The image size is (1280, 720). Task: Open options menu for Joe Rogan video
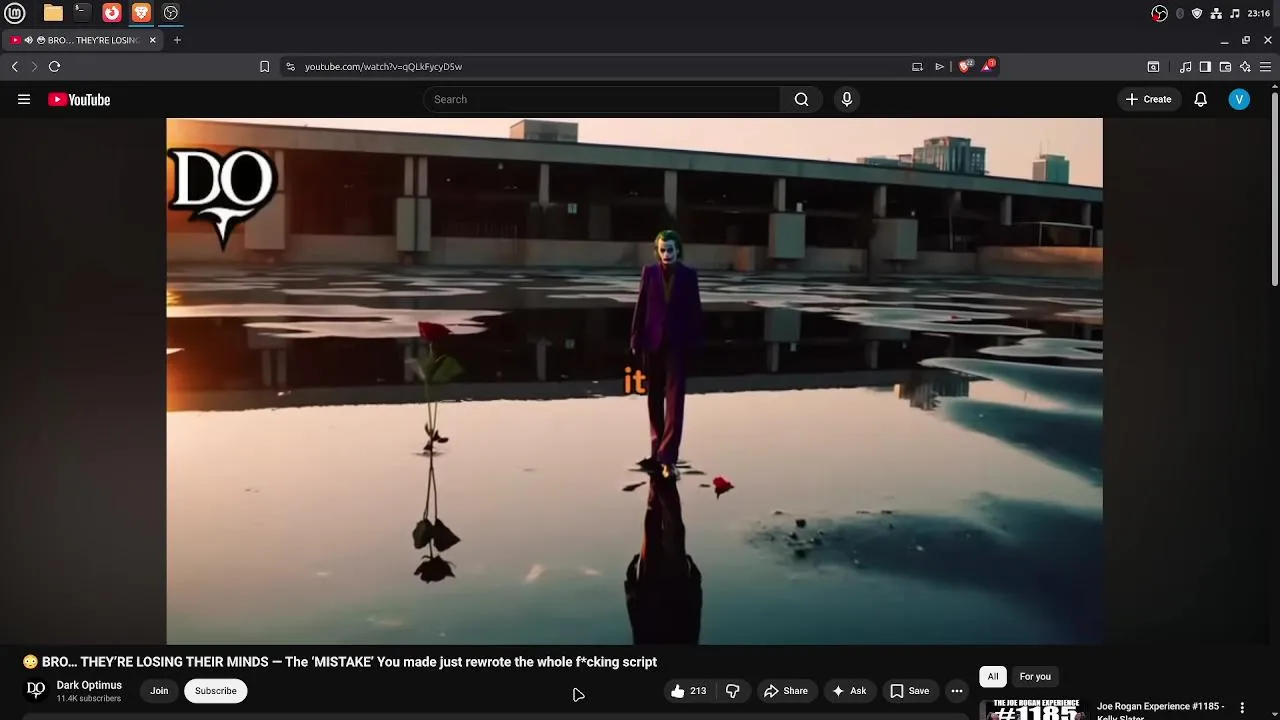tap(1243, 708)
